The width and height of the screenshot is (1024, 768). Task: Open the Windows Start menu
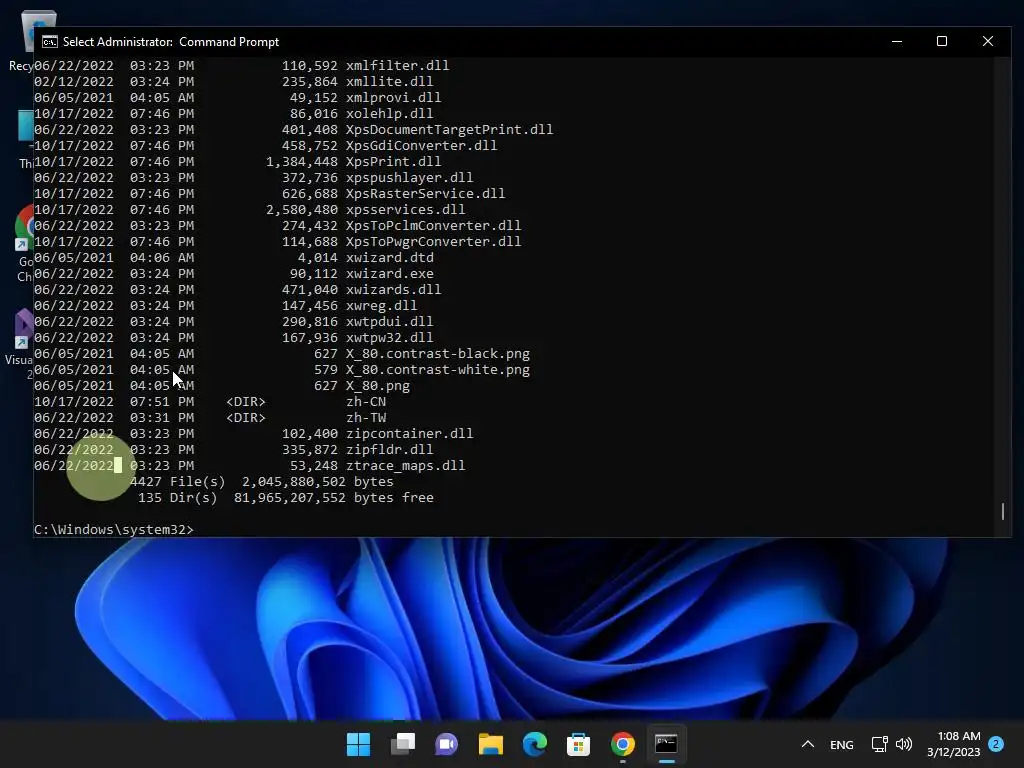[358, 744]
